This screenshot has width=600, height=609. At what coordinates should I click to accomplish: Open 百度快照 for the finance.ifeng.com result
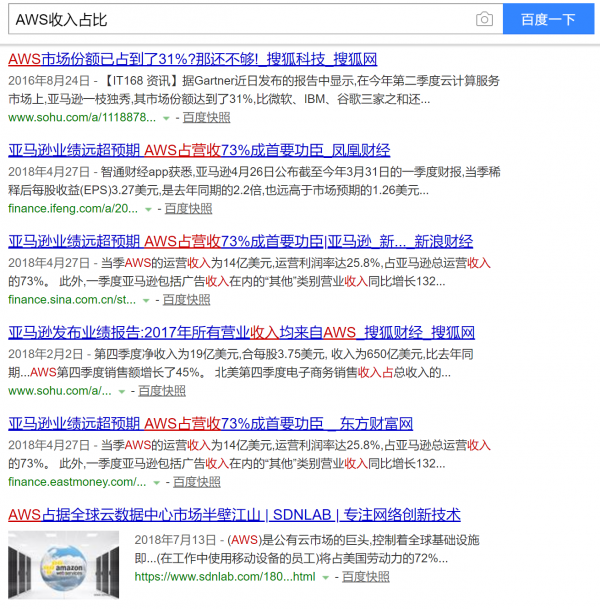(x=189, y=208)
